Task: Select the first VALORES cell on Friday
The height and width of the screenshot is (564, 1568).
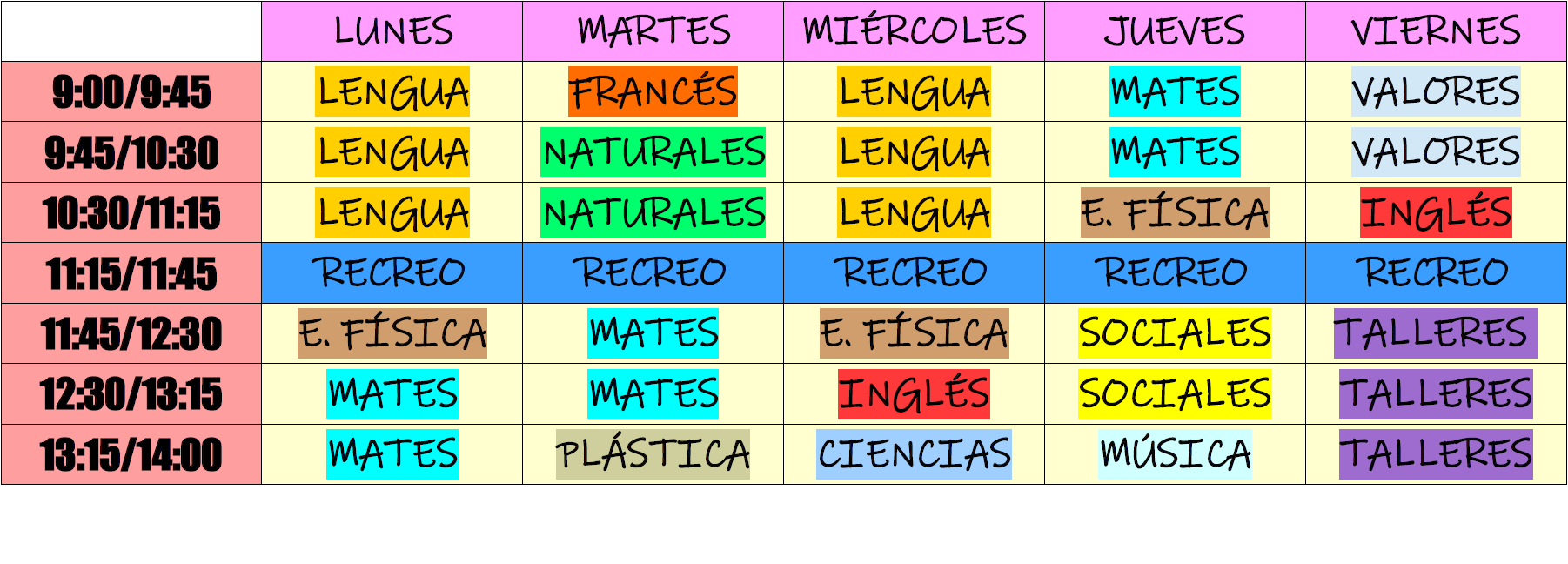Action: (x=1436, y=91)
